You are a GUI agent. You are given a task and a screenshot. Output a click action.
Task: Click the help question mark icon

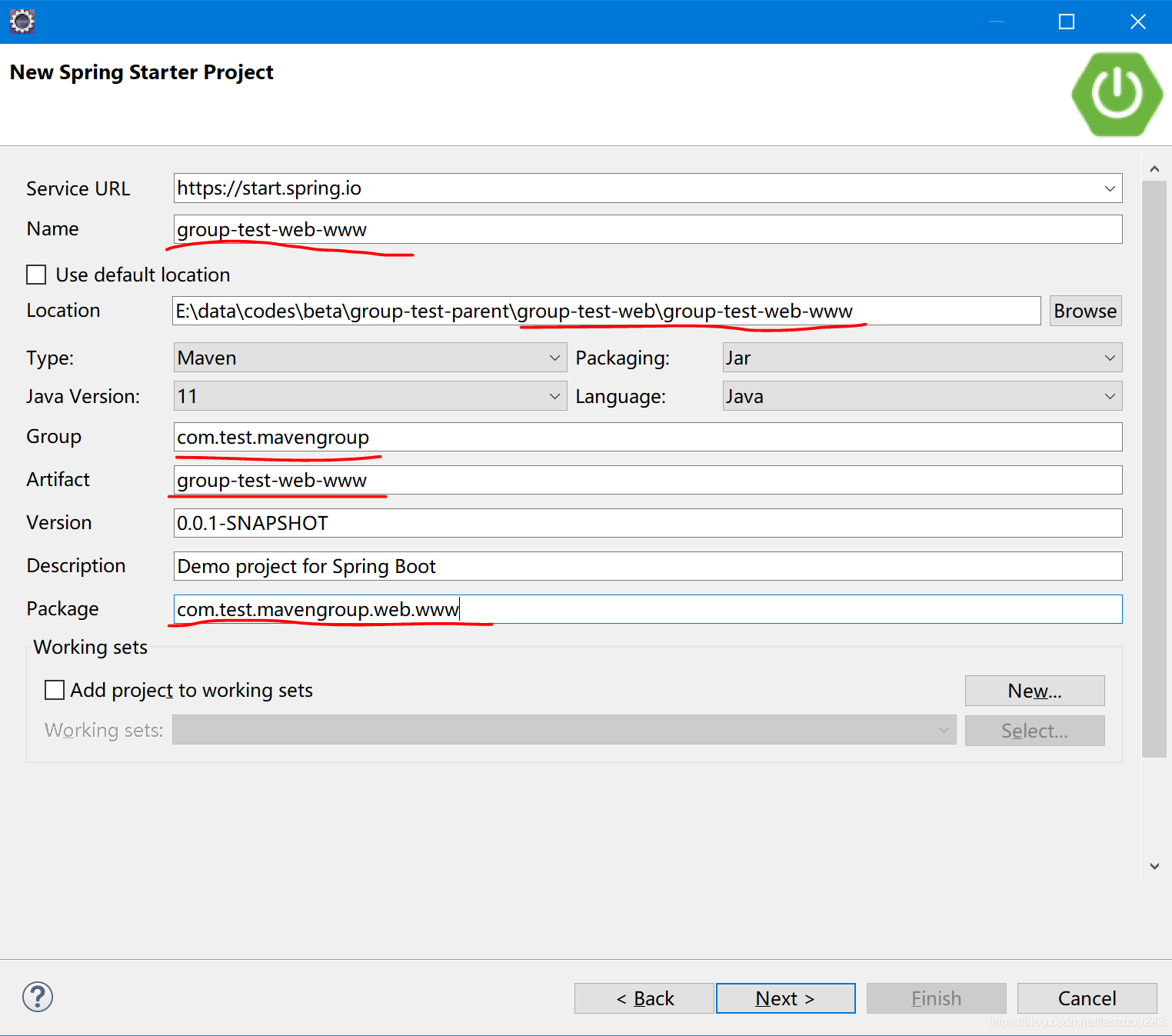tap(37, 997)
